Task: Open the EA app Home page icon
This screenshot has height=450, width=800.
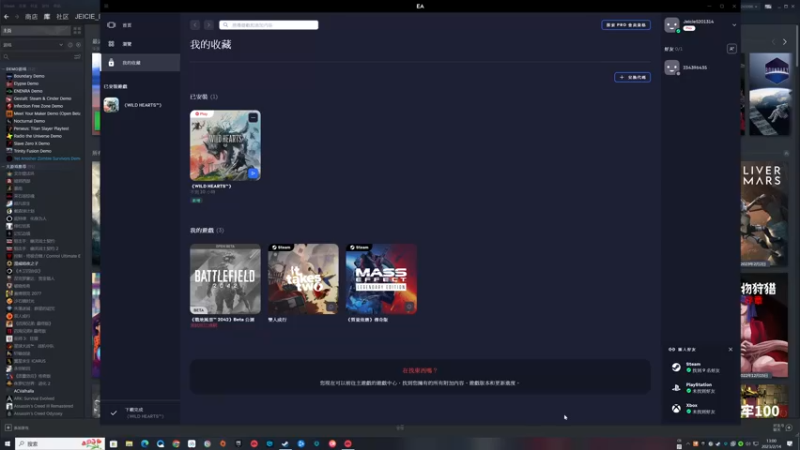Action: pos(111,25)
